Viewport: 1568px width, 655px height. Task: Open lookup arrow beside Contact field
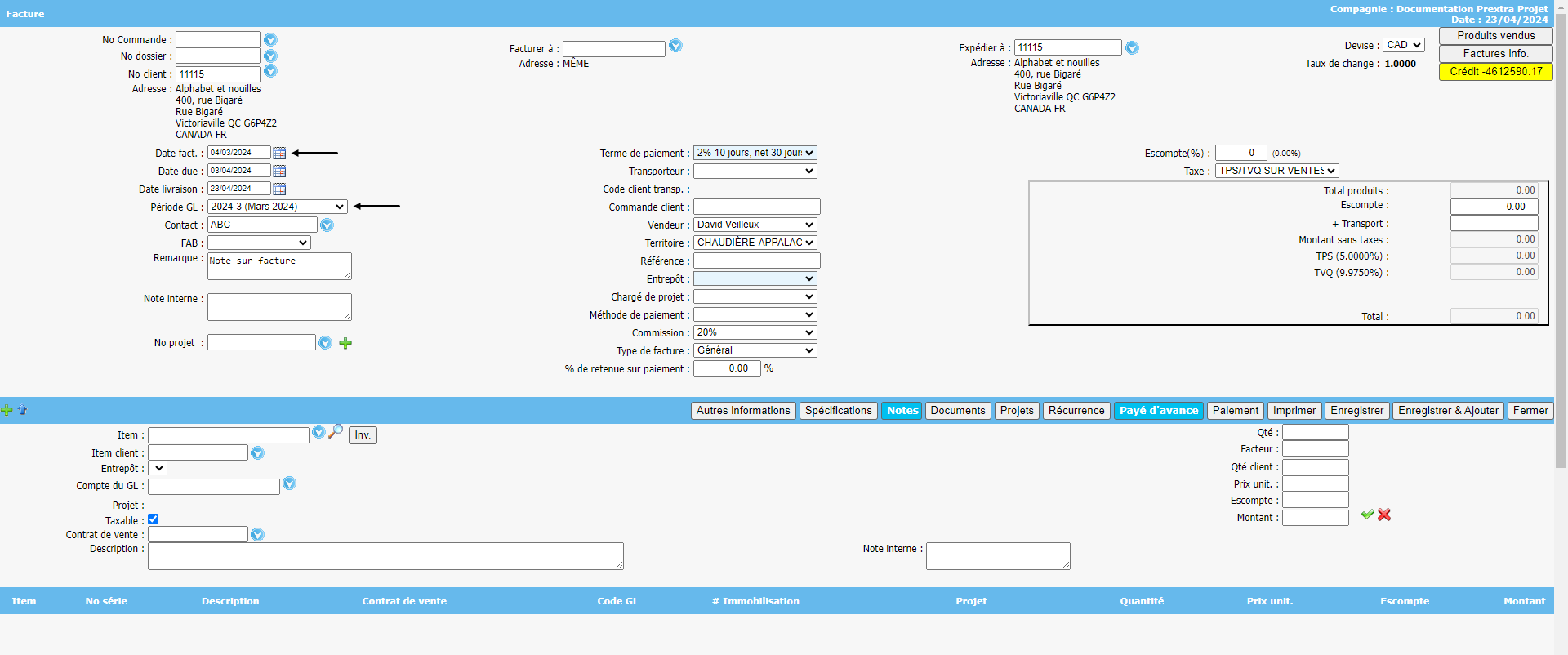click(x=327, y=225)
